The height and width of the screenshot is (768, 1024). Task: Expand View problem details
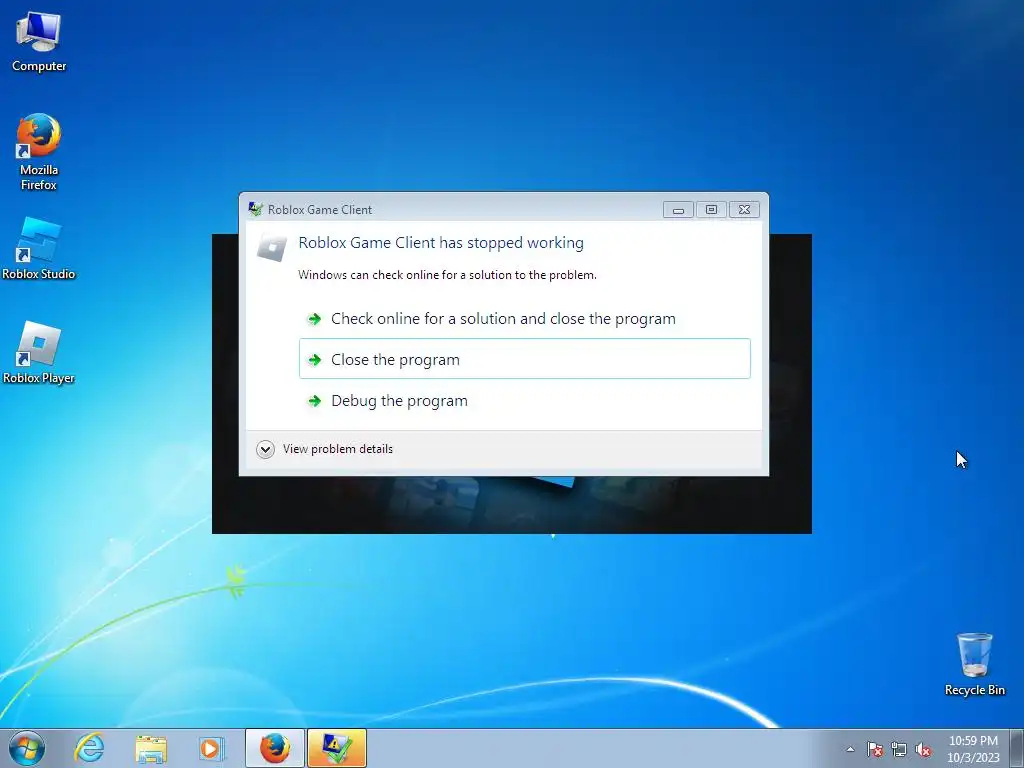(x=325, y=449)
